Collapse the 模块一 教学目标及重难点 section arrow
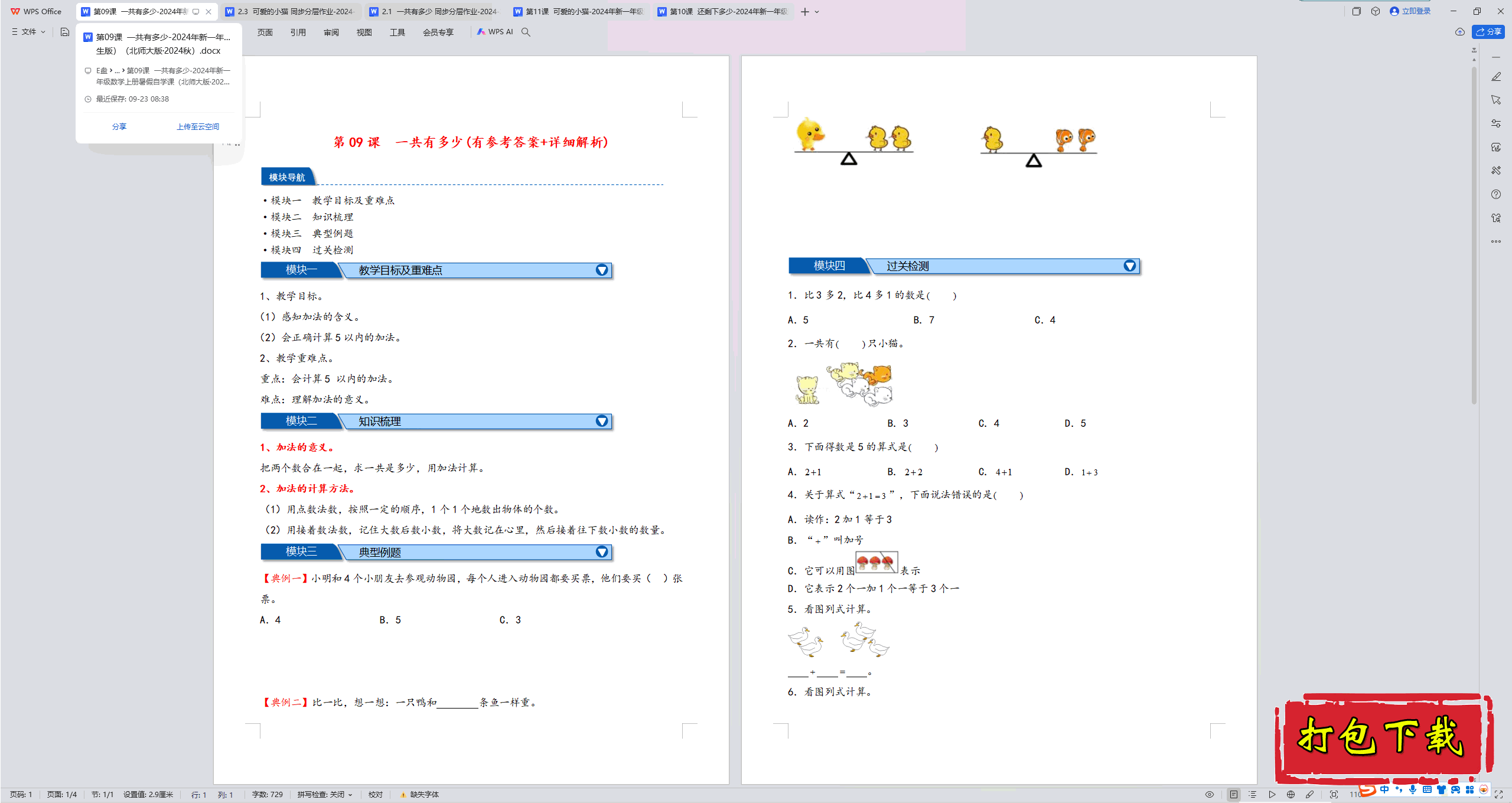This screenshot has width=1512, height=803. (x=602, y=270)
